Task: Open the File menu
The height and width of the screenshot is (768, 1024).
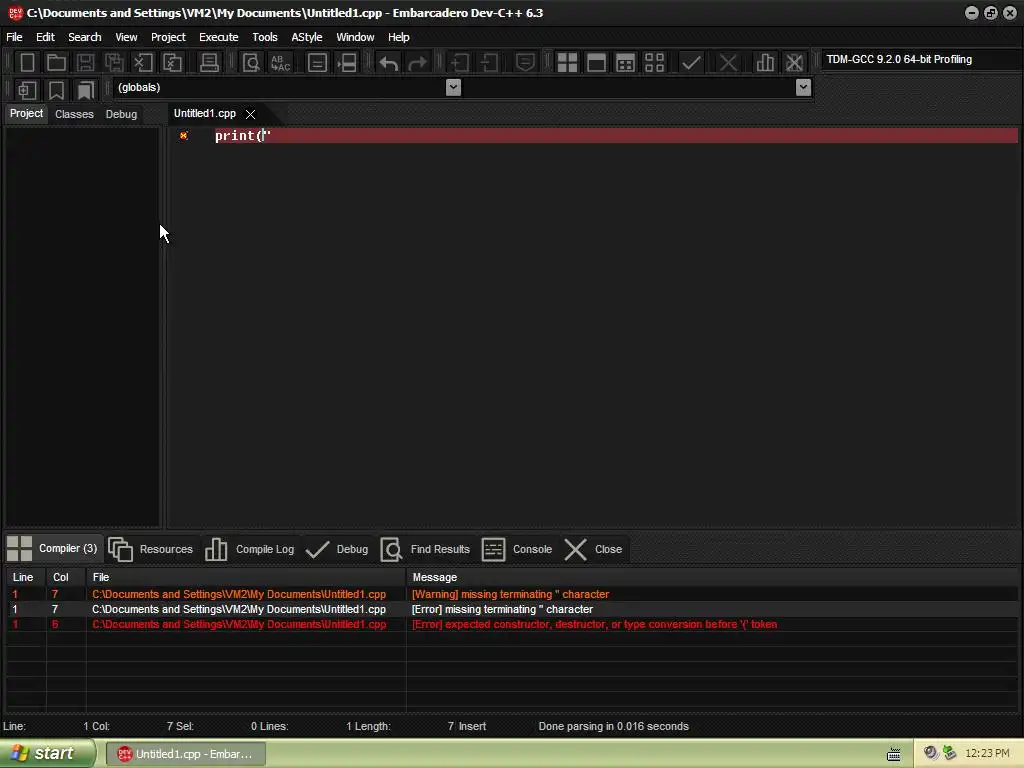Action: tap(14, 37)
